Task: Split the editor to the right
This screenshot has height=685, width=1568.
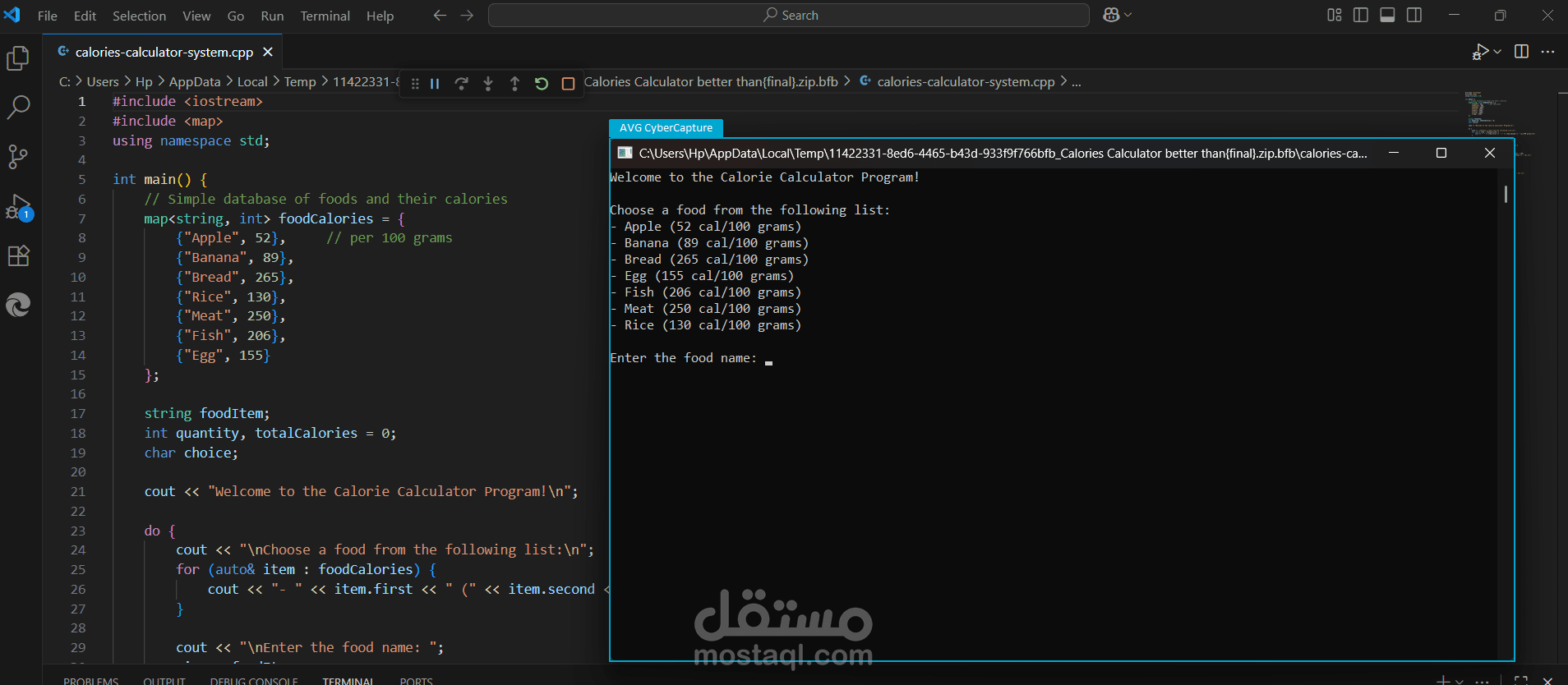Action: 1521,52
